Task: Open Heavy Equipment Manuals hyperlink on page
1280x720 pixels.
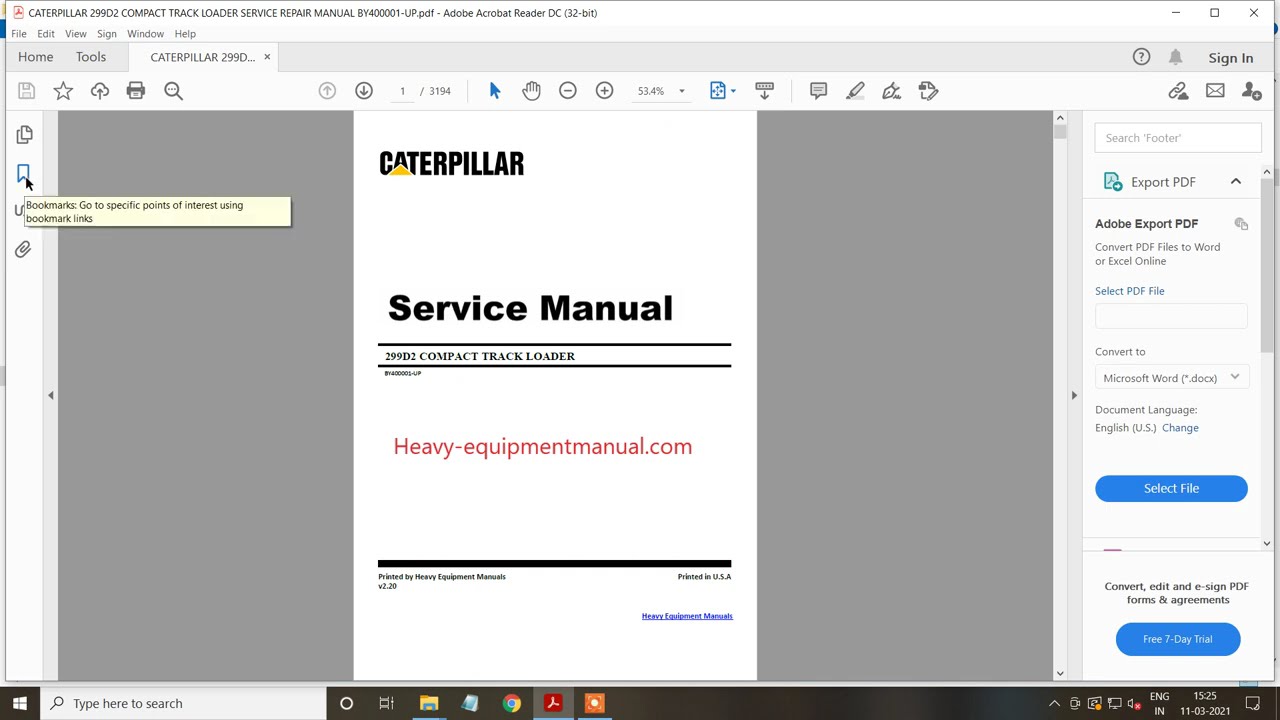Action: (x=687, y=616)
